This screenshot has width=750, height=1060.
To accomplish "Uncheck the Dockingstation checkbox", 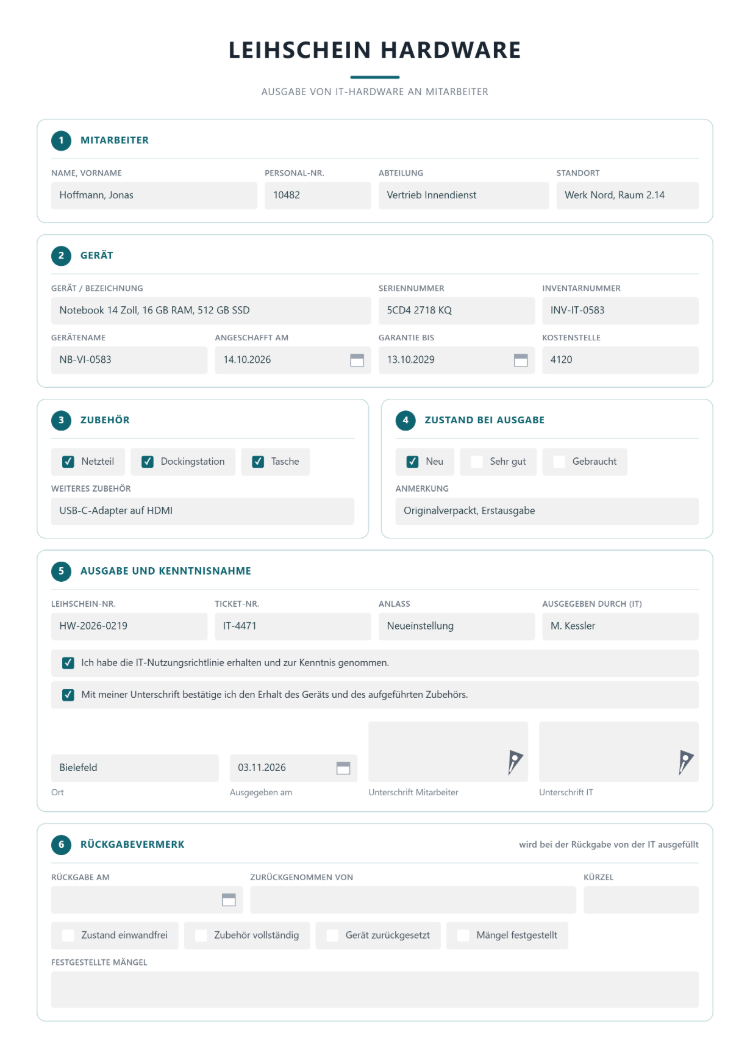I will pos(147,462).
